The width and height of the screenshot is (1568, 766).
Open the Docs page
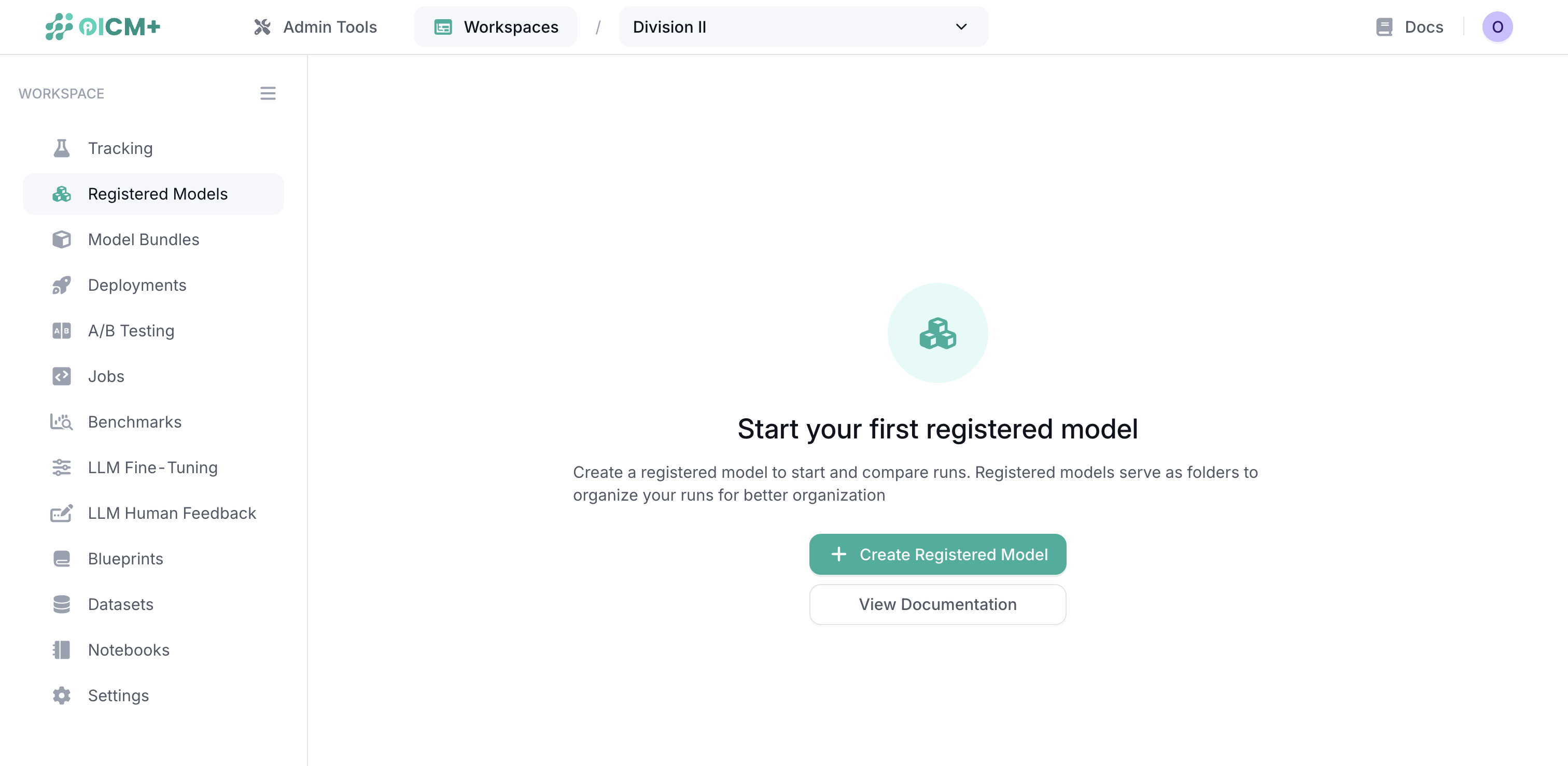[1409, 27]
